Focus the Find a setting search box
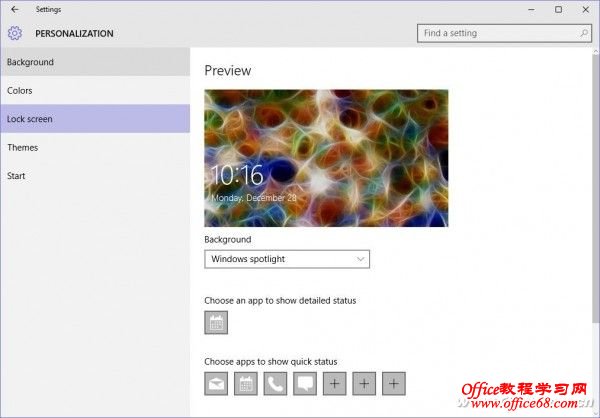600x418 pixels. pos(504,33)
